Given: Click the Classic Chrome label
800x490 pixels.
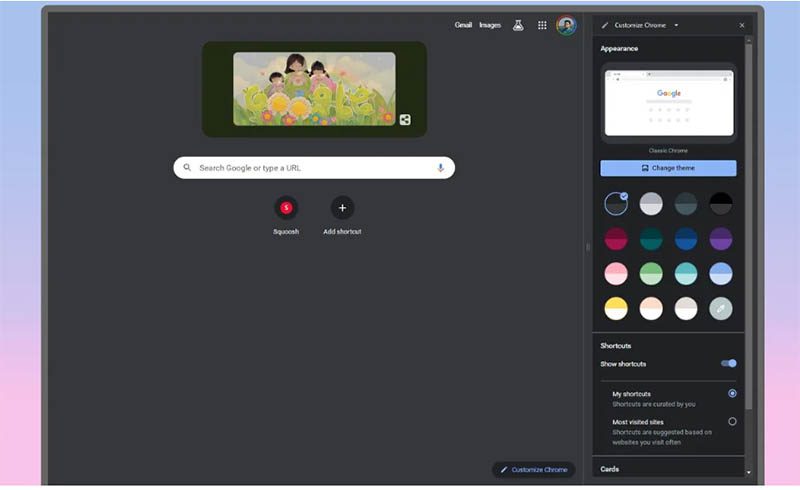Looking at the screenshot, I should [x=668, y=151].
